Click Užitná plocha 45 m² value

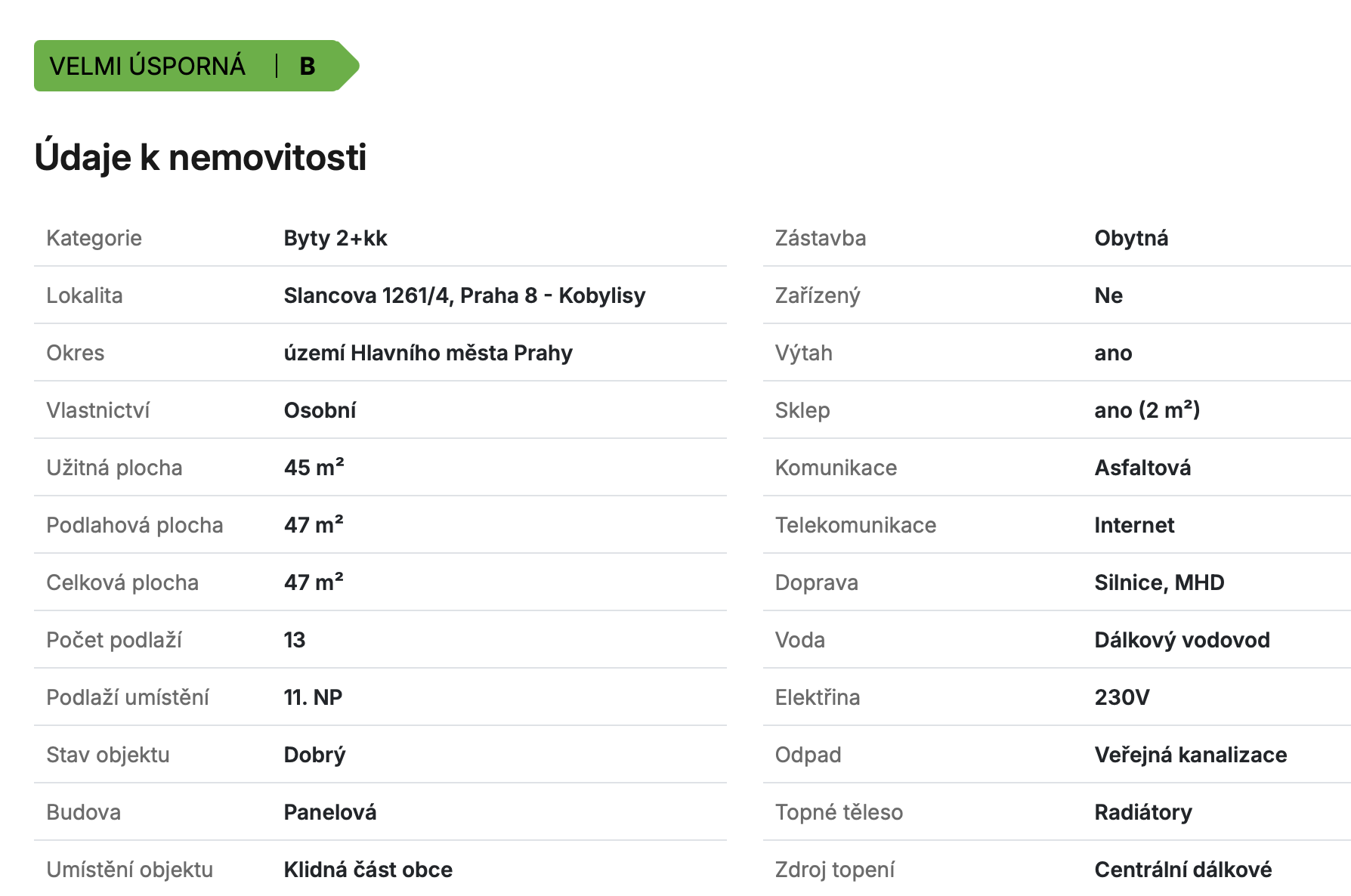pyautogui.click(x=314, y=467)
